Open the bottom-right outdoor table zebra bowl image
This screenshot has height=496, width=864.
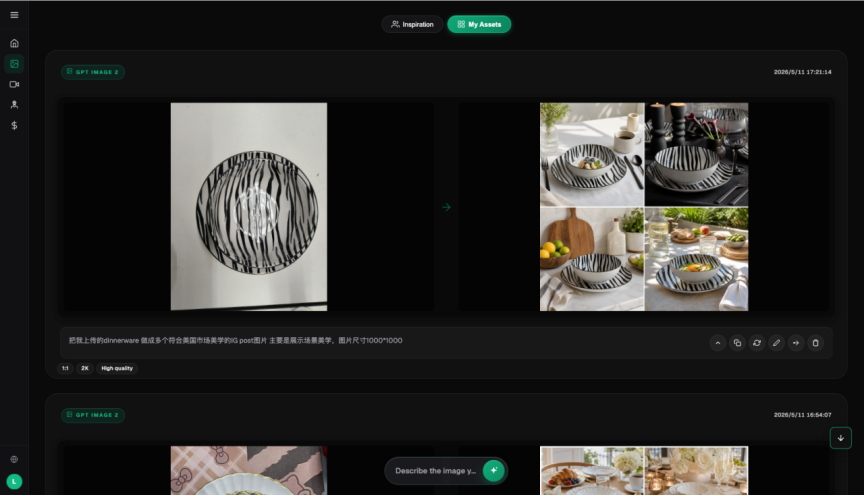pyautogui.click(x=696, y=259)
